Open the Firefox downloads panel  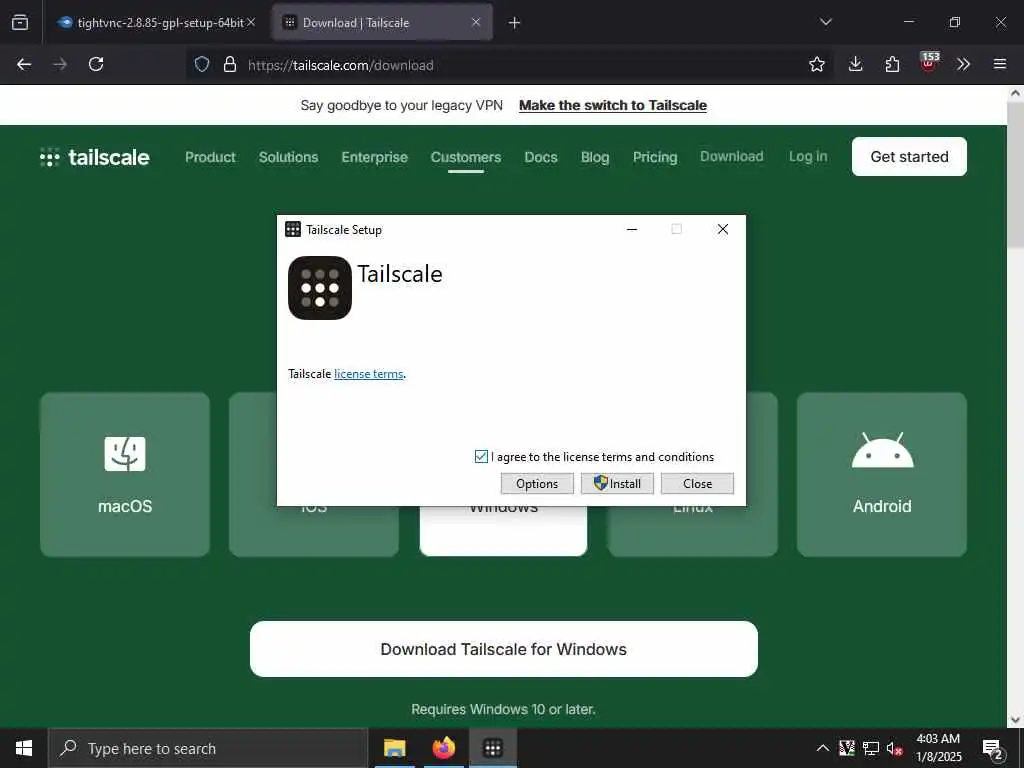coord(856,64)
